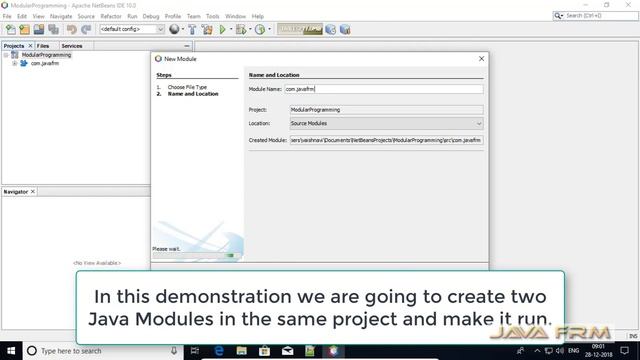Open the Team menu
Image resolution: width=640 pixels, height=360 pixels.
[x=193, y=16]
